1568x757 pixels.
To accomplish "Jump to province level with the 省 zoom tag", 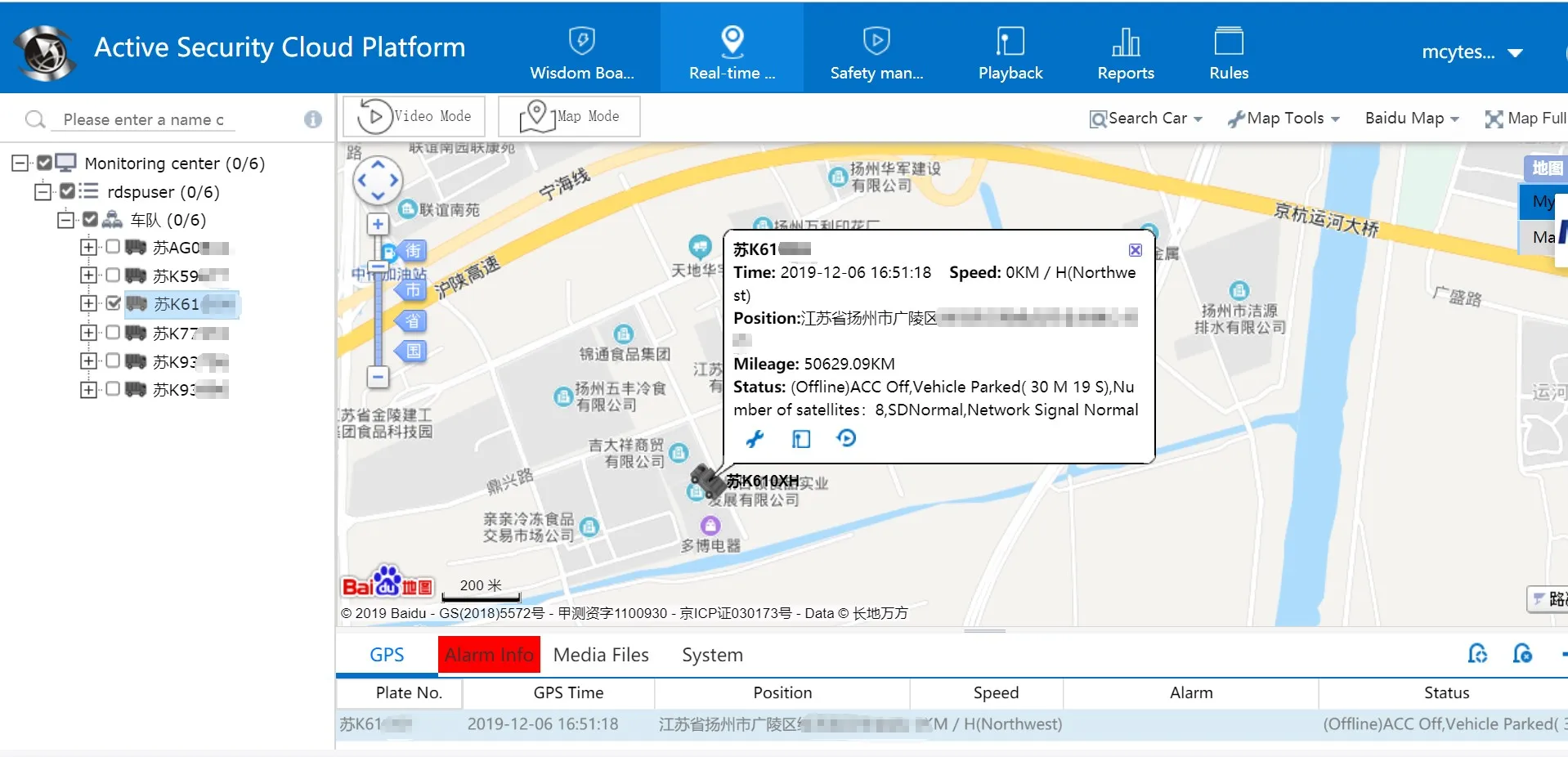I will pyautogui.click(x=411, y=320).
